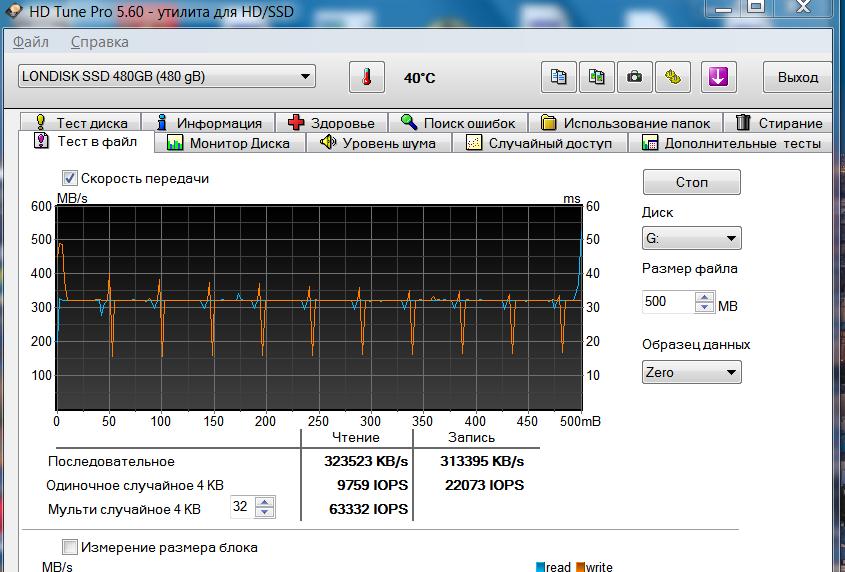This screenshot has width=845, height=572.
Task: Switch to Уровень шума tab
Action: coord(378,143)
